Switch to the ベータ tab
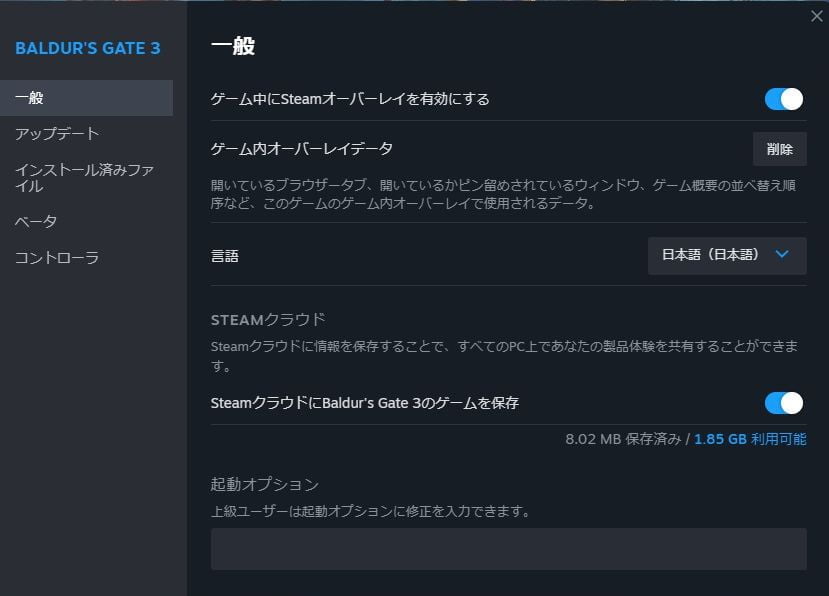This screenshot has width=829, height=596. click(36, 222)
